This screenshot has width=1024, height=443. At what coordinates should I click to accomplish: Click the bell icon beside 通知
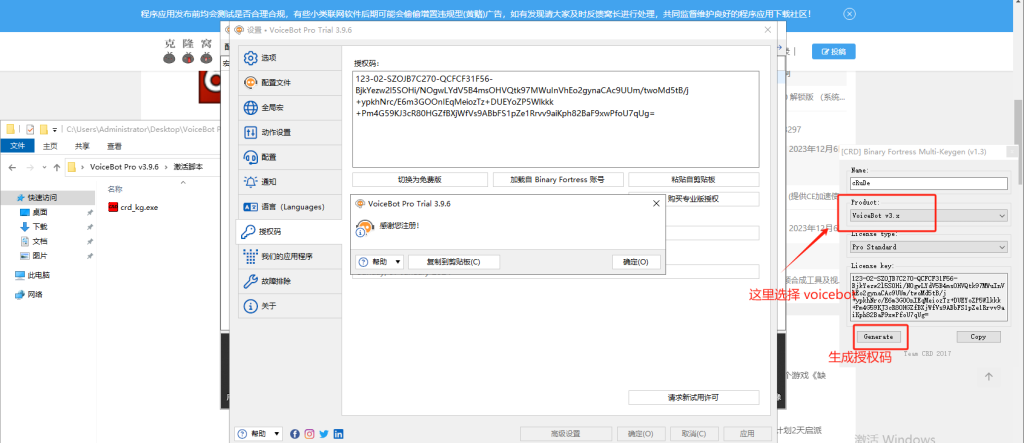point(250,182)
